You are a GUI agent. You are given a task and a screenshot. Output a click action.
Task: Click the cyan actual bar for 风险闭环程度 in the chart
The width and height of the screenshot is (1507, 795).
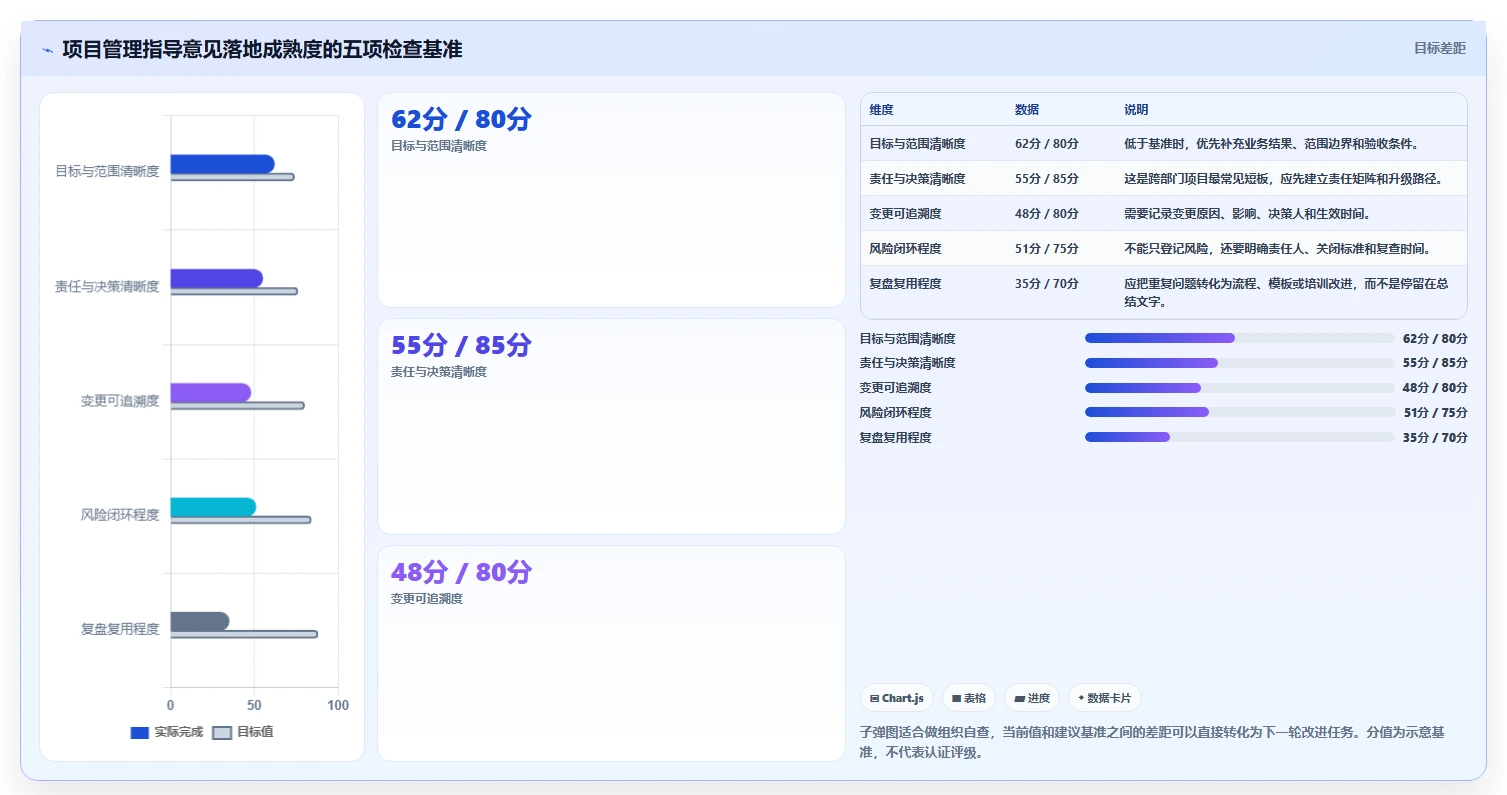click(x=213, y=507)
